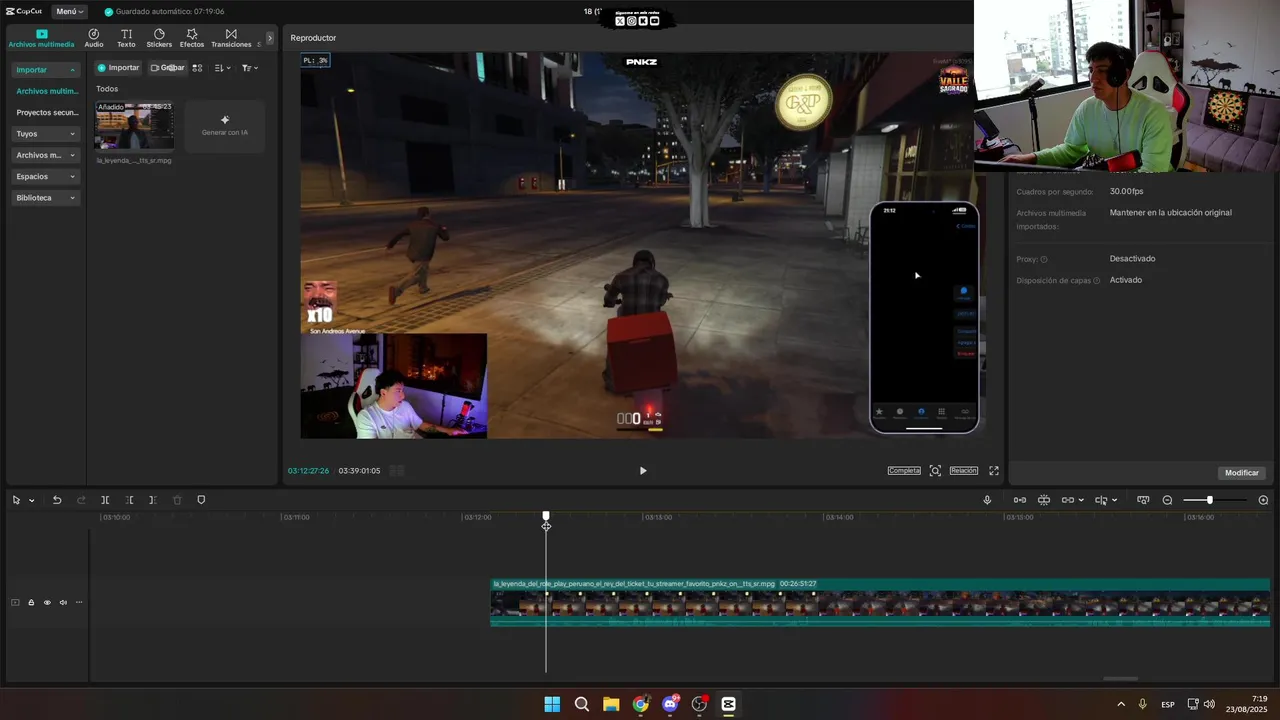Click the timeline playhead handle
This screenshot has width=1280, height=720.
546,517
